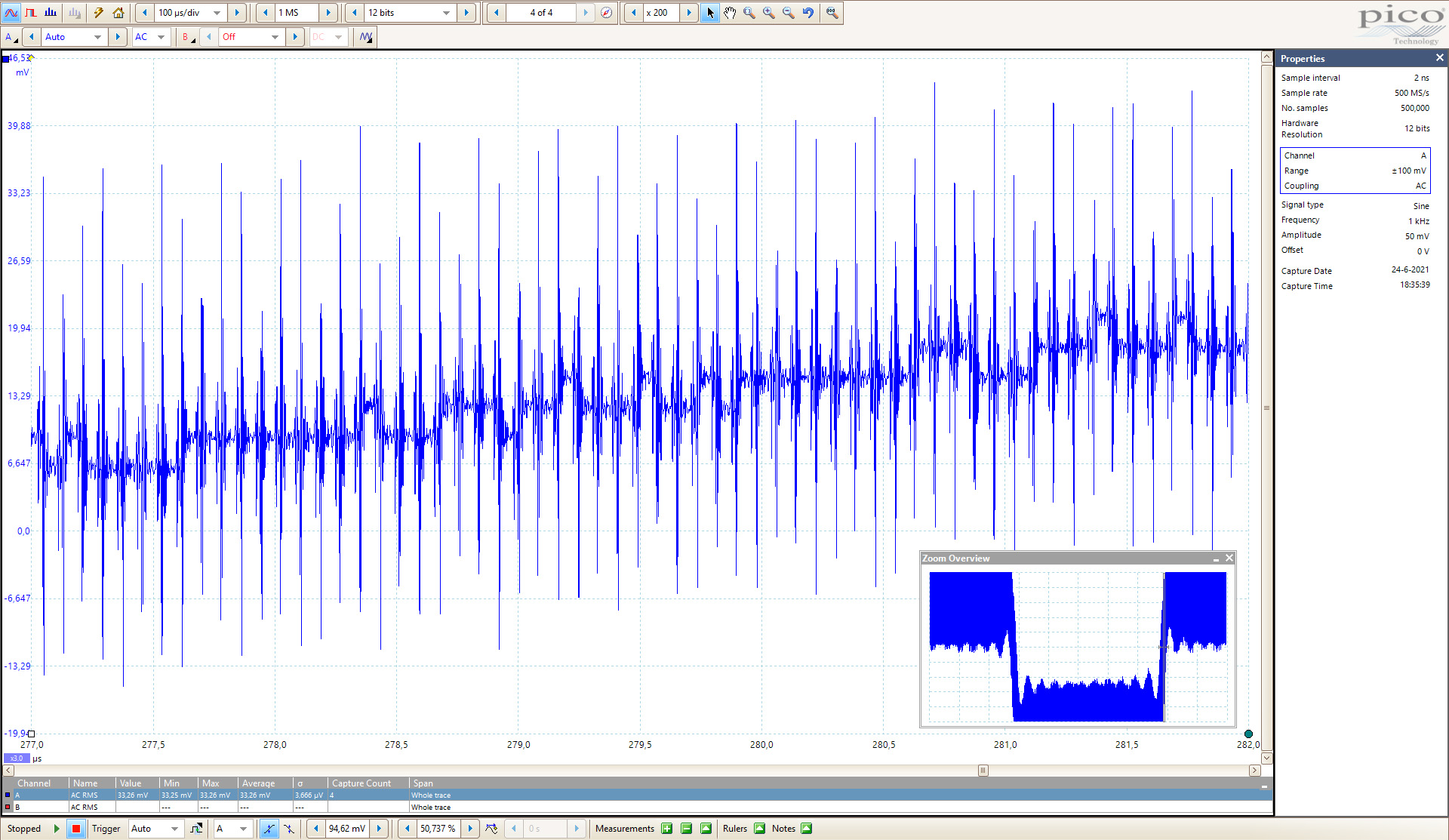Undo last zoom
1449x840 pixels.
pos(808,13)
